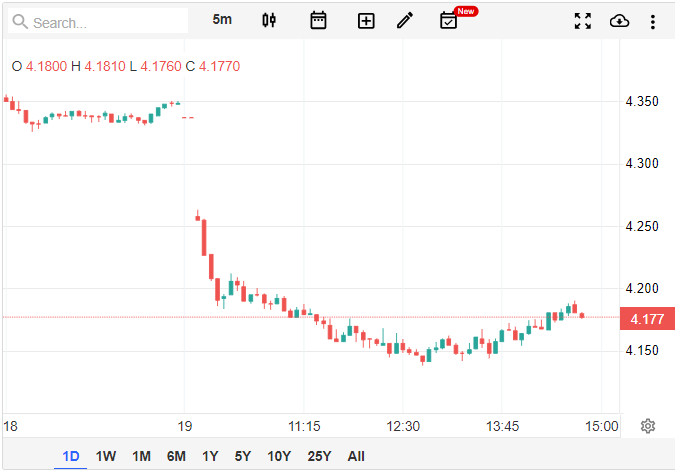Viewport: 675px width, 474px height.
Task: Click the 4.177 current price label
Action: pos(646,319)
